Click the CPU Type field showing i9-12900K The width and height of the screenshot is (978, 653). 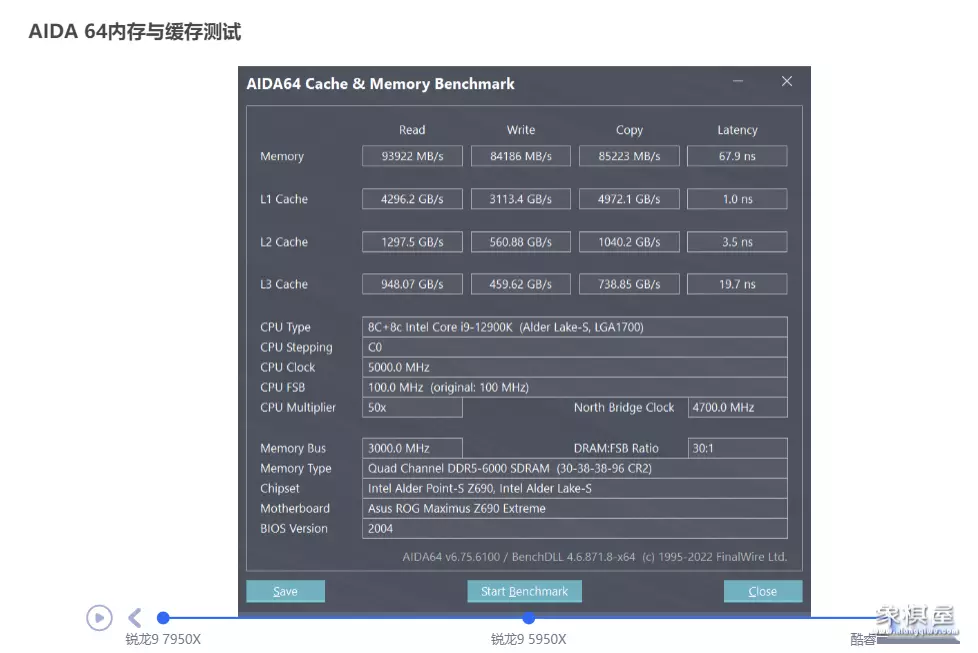click(x=574, y=327)
